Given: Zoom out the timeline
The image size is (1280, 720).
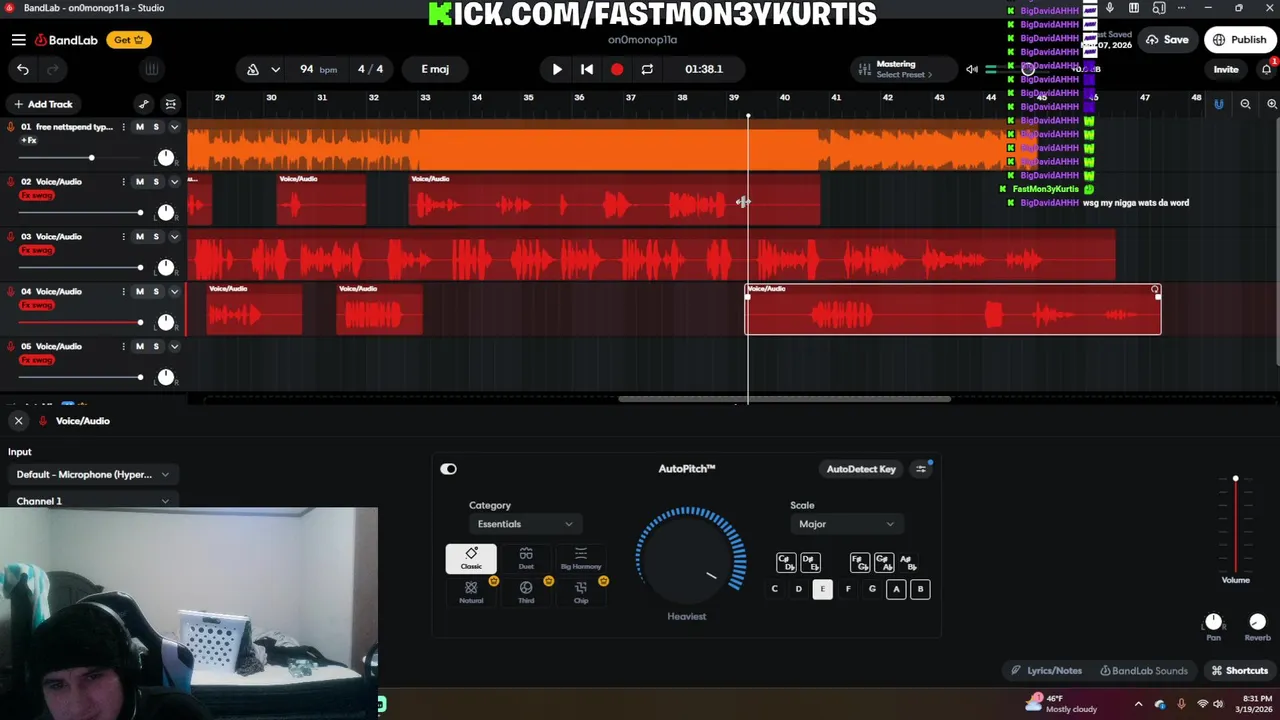Looking at the screenshot, I should click(x=1245, y=104).
